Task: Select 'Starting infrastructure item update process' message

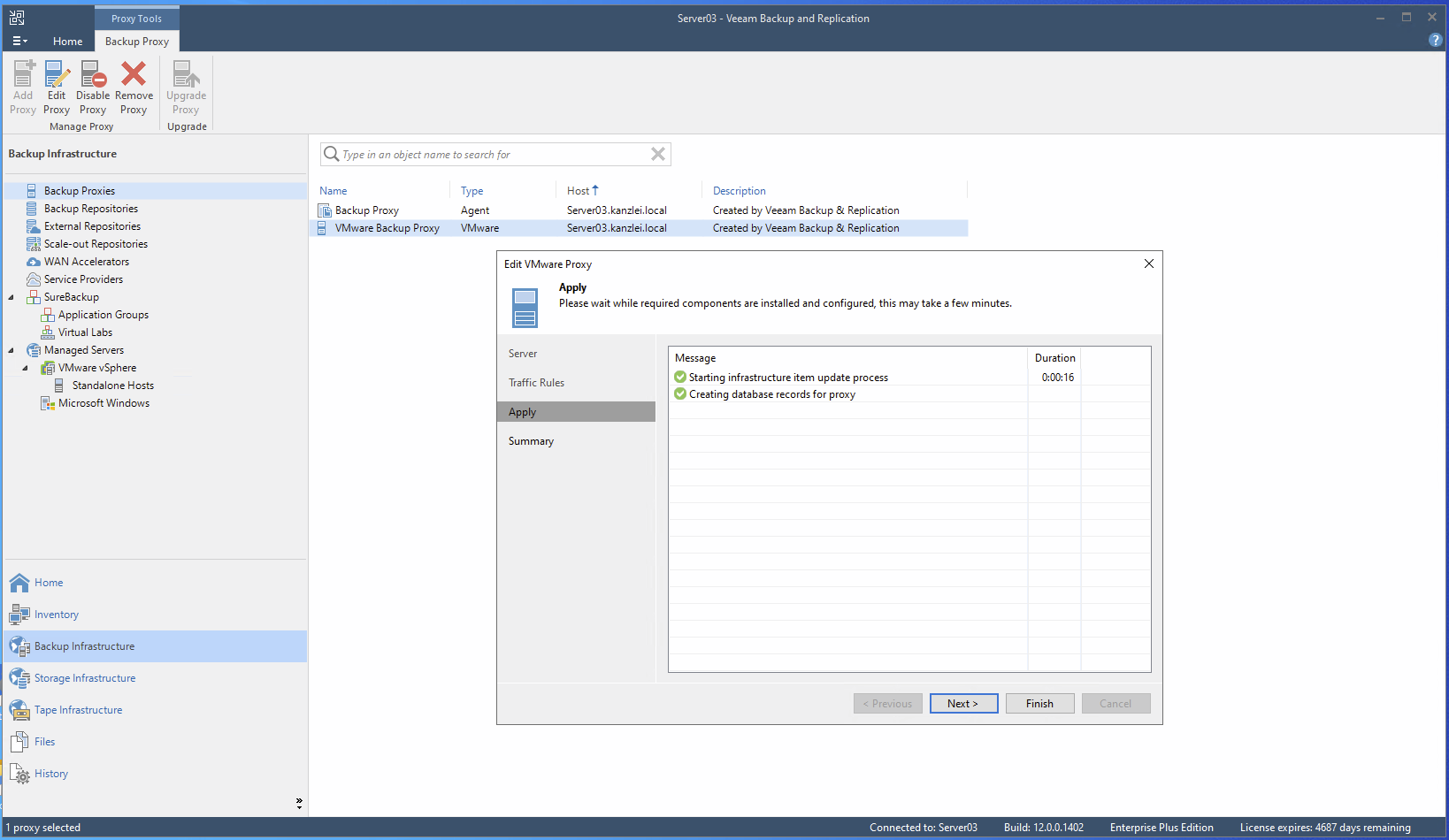Action: (788, 378)
